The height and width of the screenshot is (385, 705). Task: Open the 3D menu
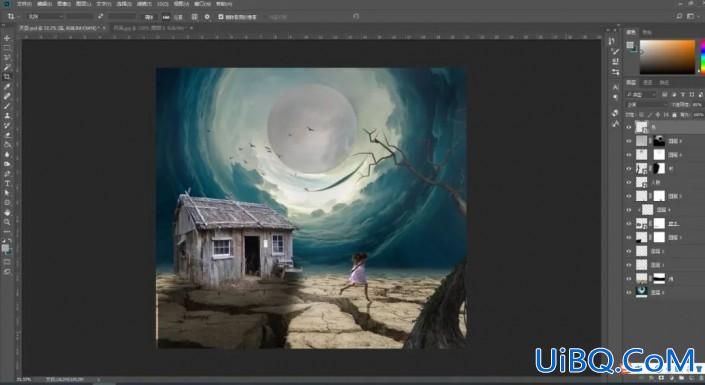(x=163, y=4)
